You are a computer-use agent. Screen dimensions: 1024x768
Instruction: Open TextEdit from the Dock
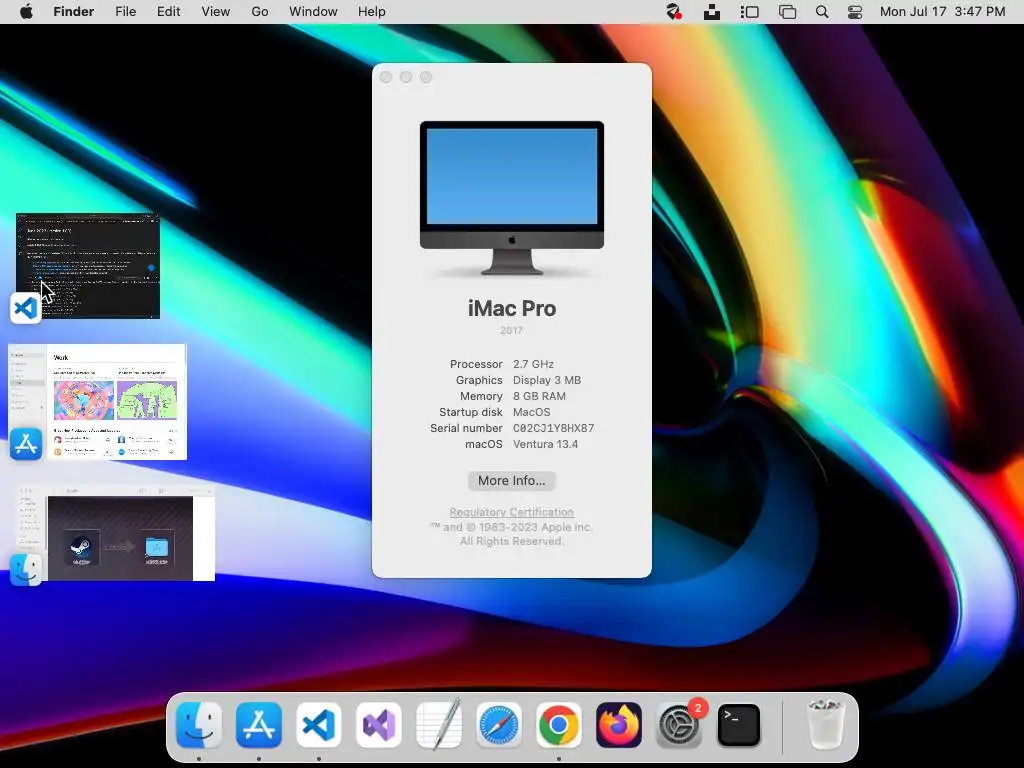pos(439,725)
